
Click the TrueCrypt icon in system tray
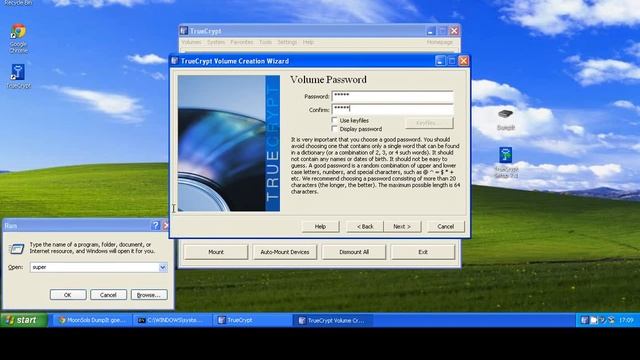[584, 320]
